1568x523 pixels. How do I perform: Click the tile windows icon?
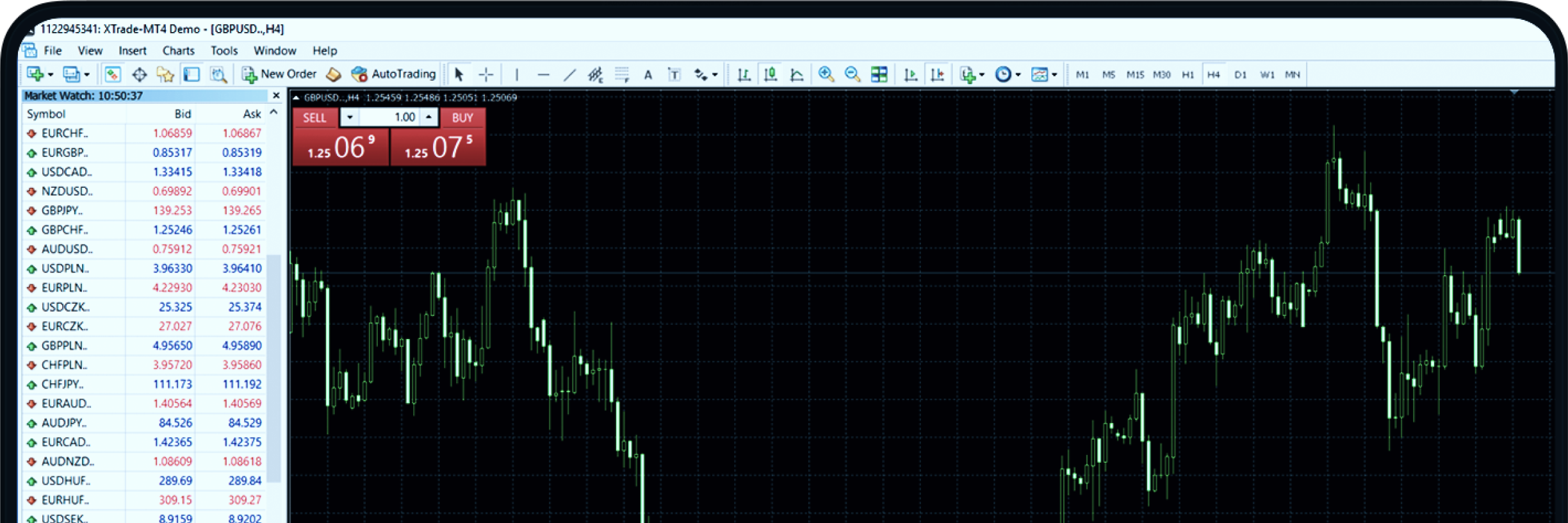click(879, 75)
